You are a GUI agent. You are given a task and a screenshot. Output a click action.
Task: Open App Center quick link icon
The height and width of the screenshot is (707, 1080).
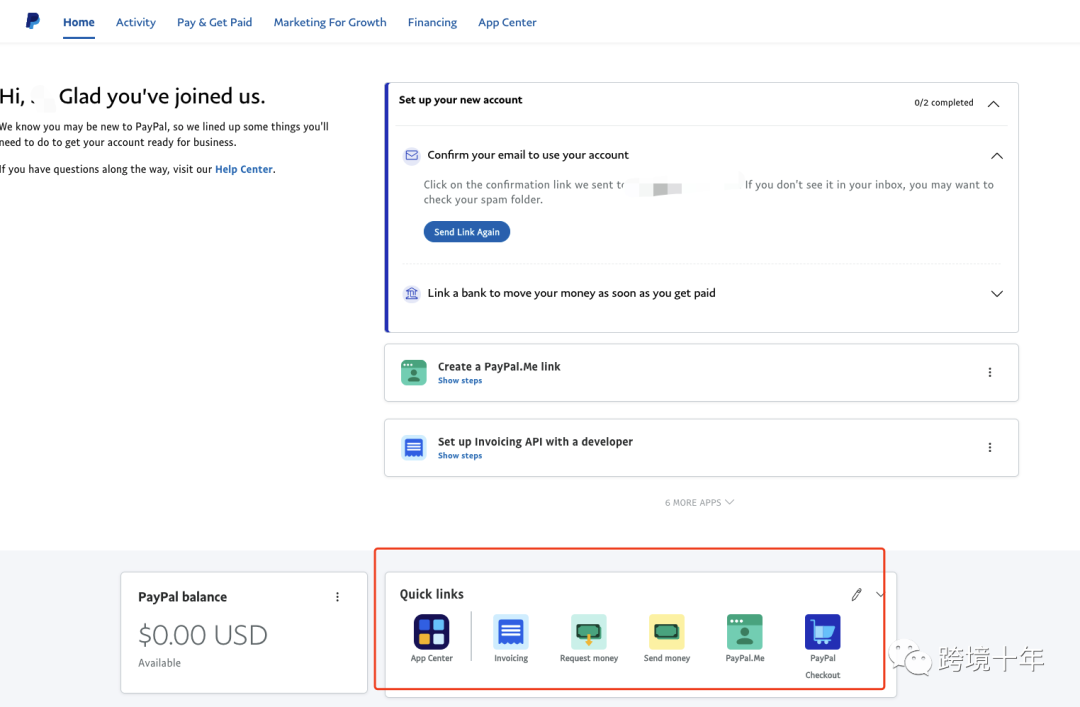431,632
